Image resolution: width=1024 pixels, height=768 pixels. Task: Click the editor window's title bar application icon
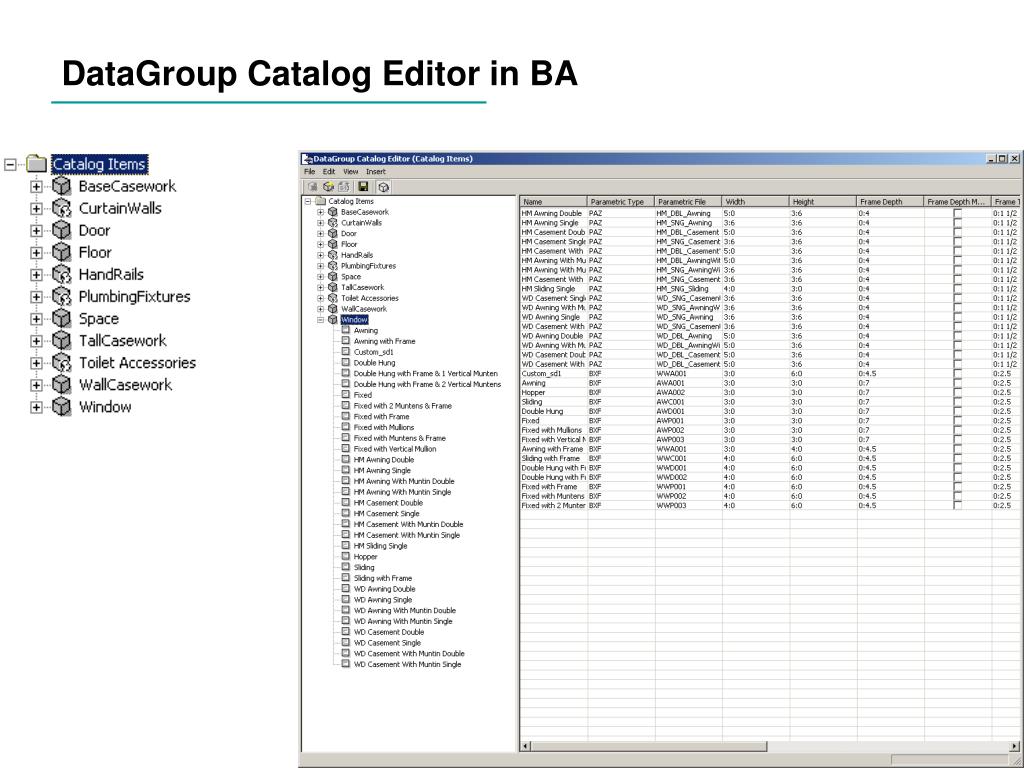307,159
